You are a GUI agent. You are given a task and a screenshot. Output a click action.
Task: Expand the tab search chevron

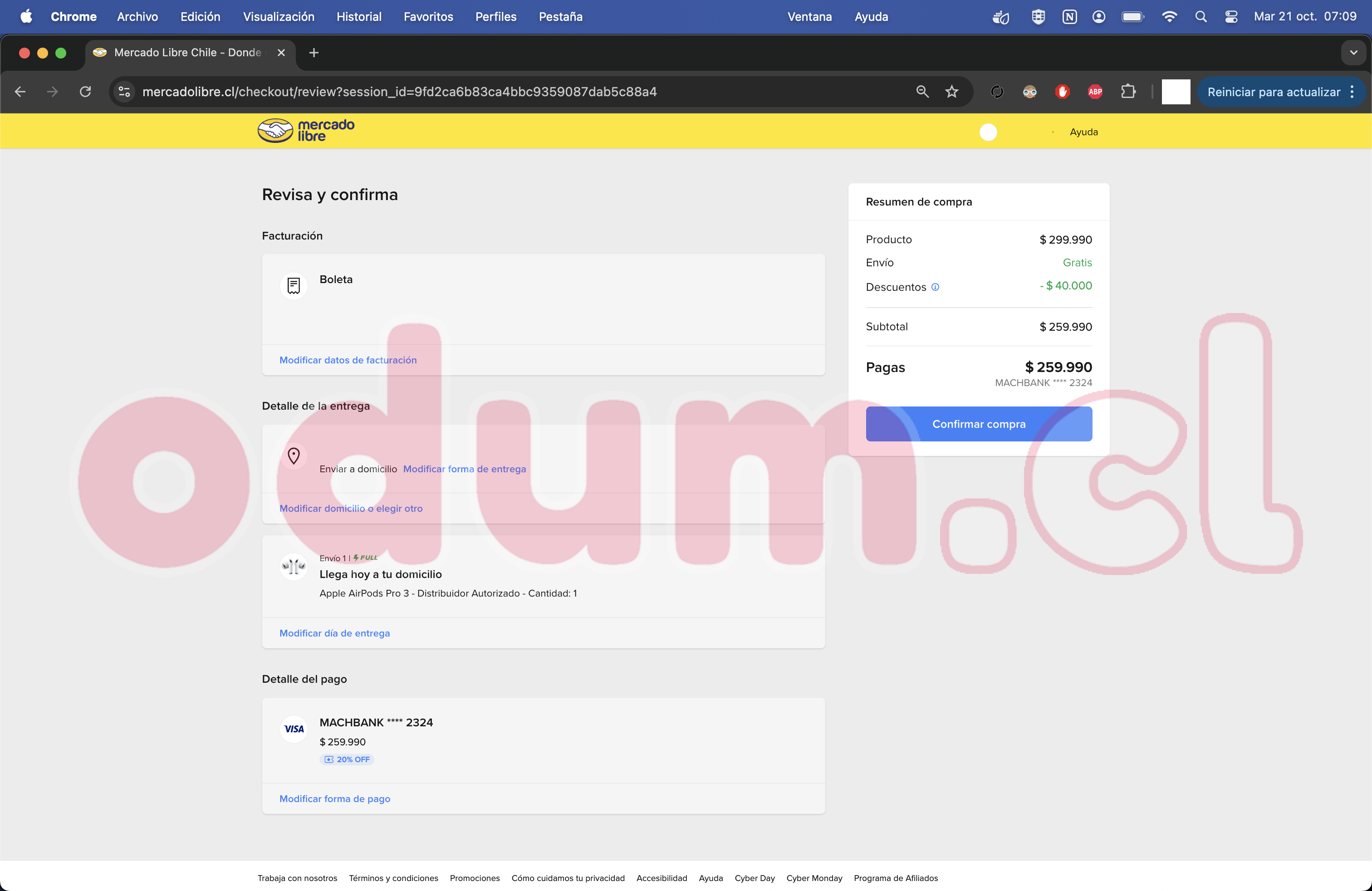pos(1353,53)
